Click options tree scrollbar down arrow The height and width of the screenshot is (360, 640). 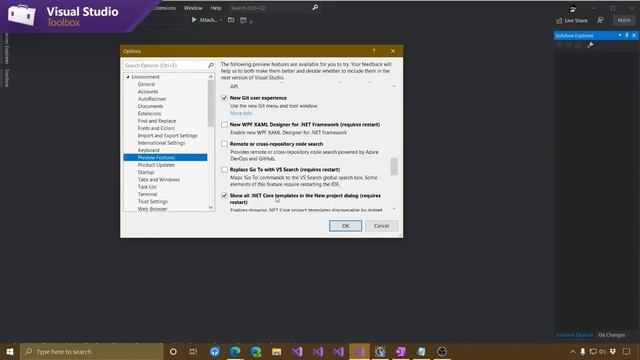point(211,208)
